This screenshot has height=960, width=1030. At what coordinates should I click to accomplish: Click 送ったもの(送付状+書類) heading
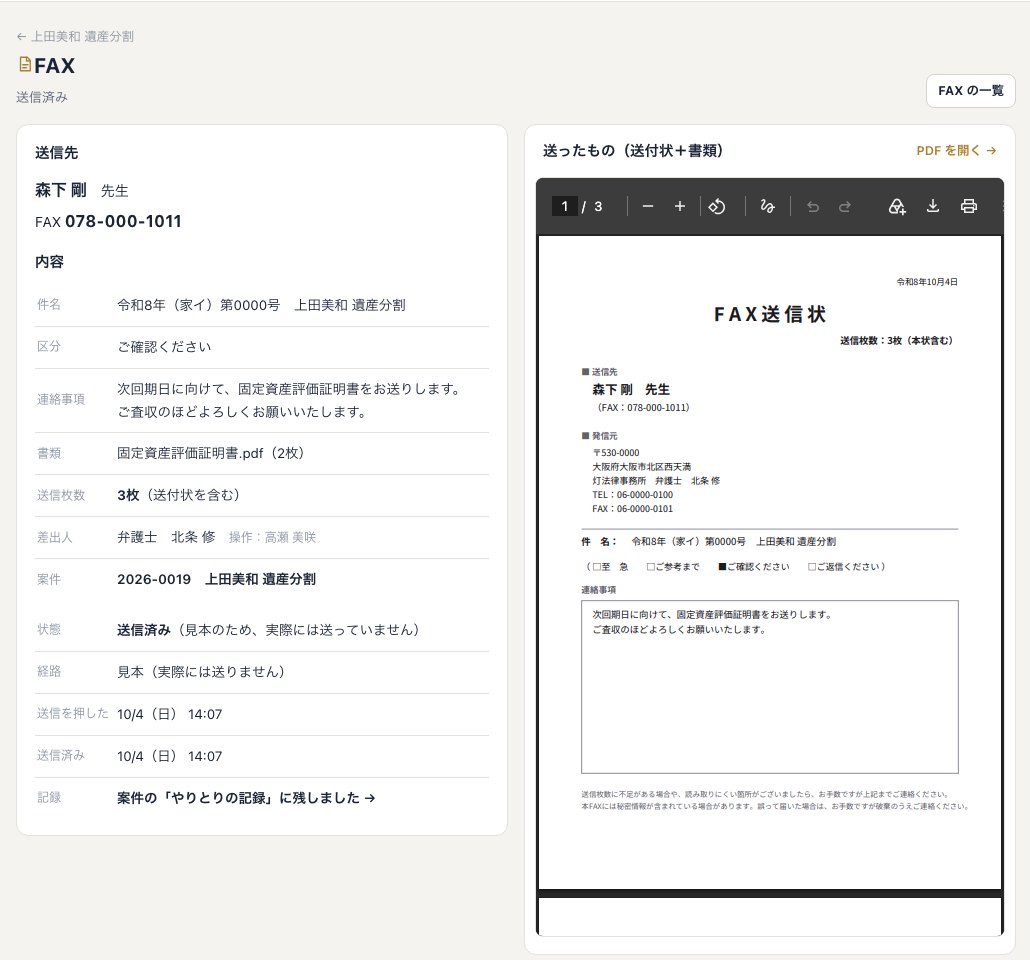click(x=633, y=150)
